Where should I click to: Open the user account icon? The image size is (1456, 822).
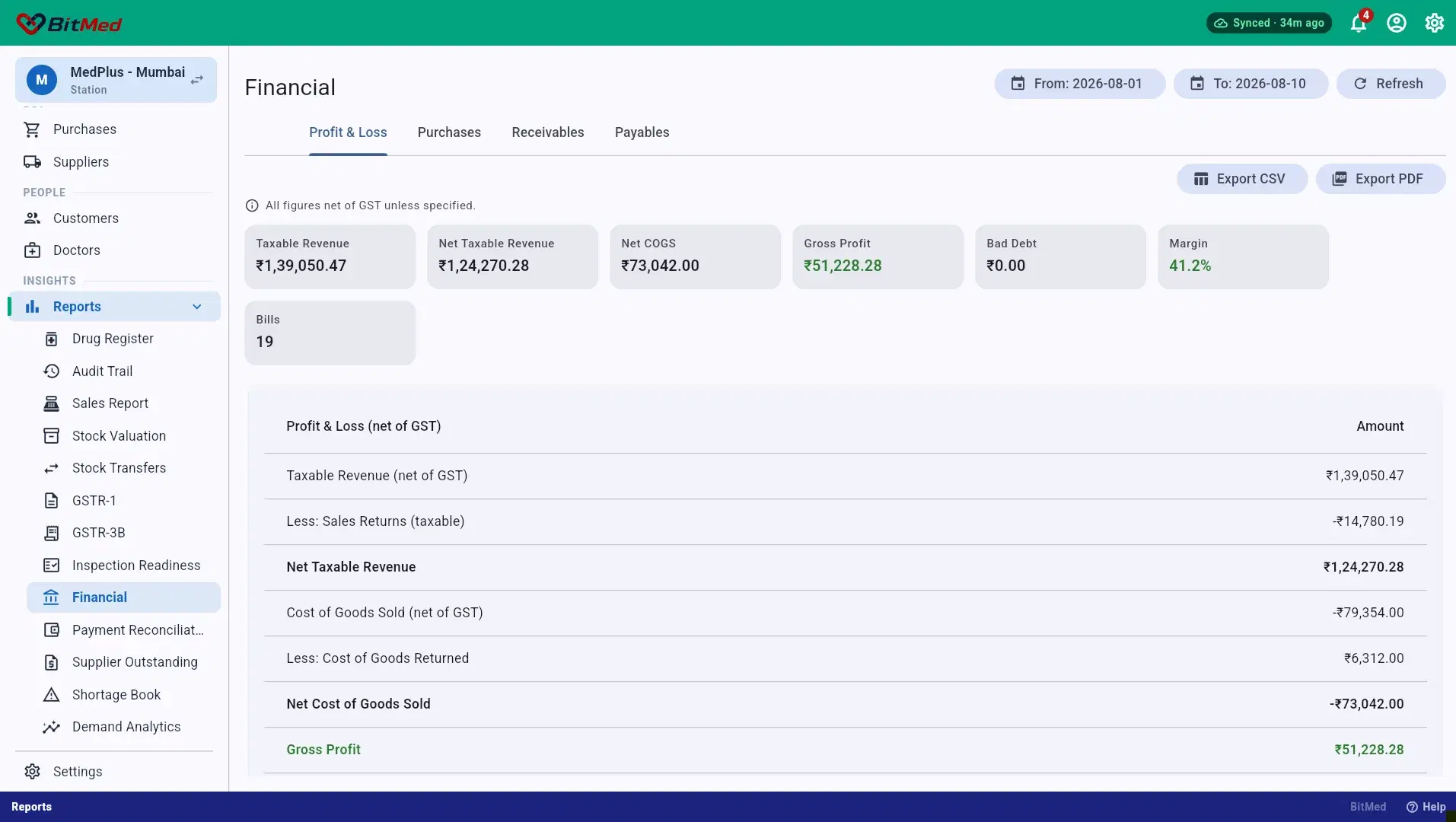1397,23
